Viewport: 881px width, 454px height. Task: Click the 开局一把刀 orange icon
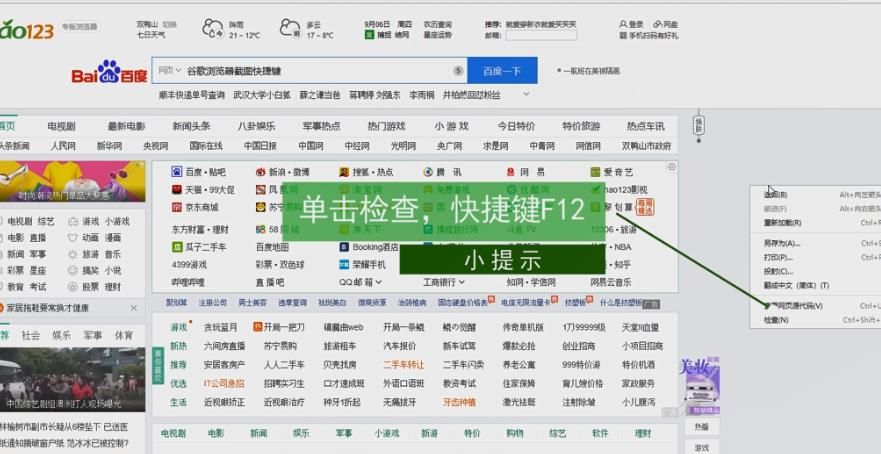pos(258,326)
